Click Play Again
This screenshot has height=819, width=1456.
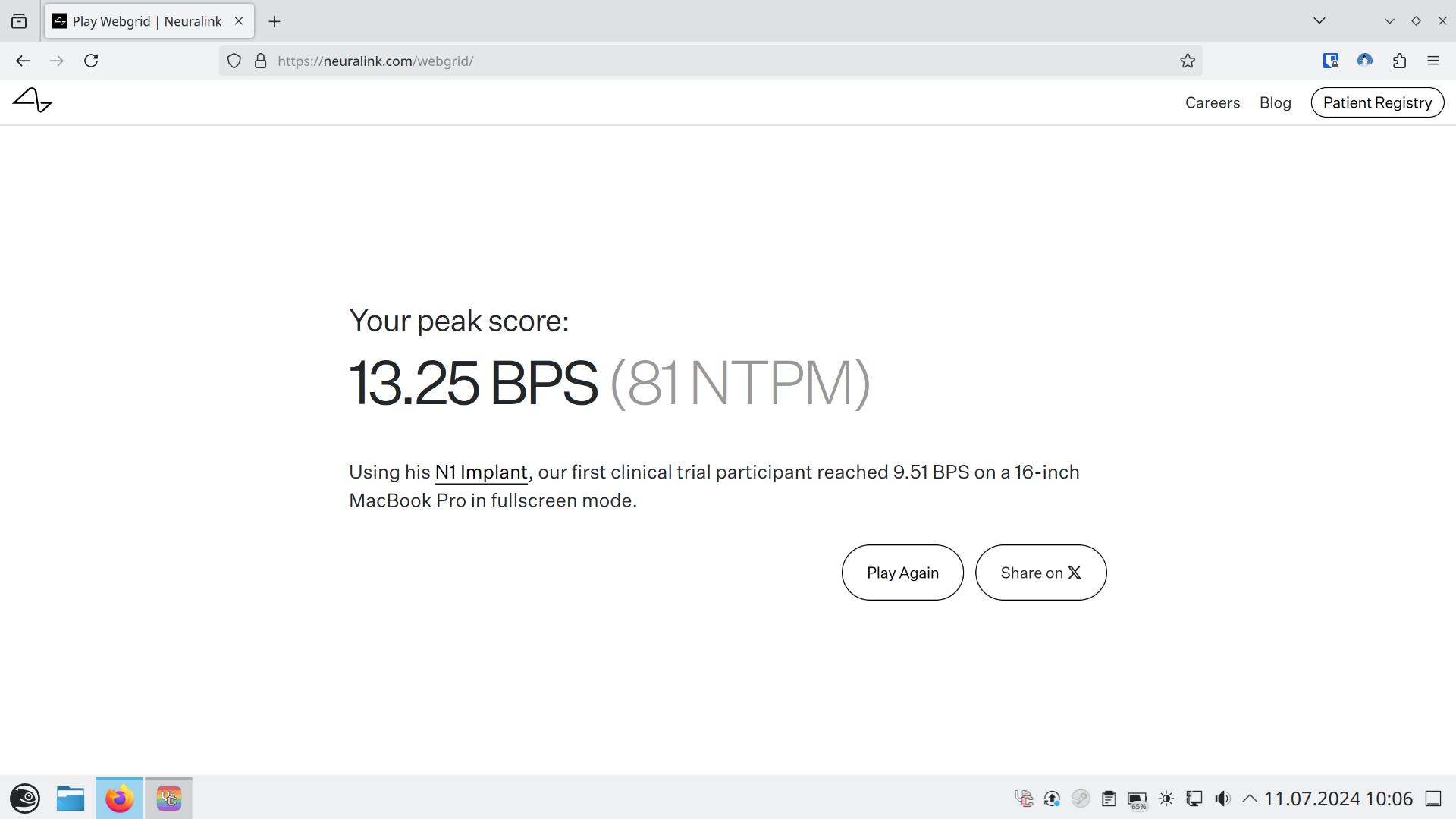click(x=902, y=573)
